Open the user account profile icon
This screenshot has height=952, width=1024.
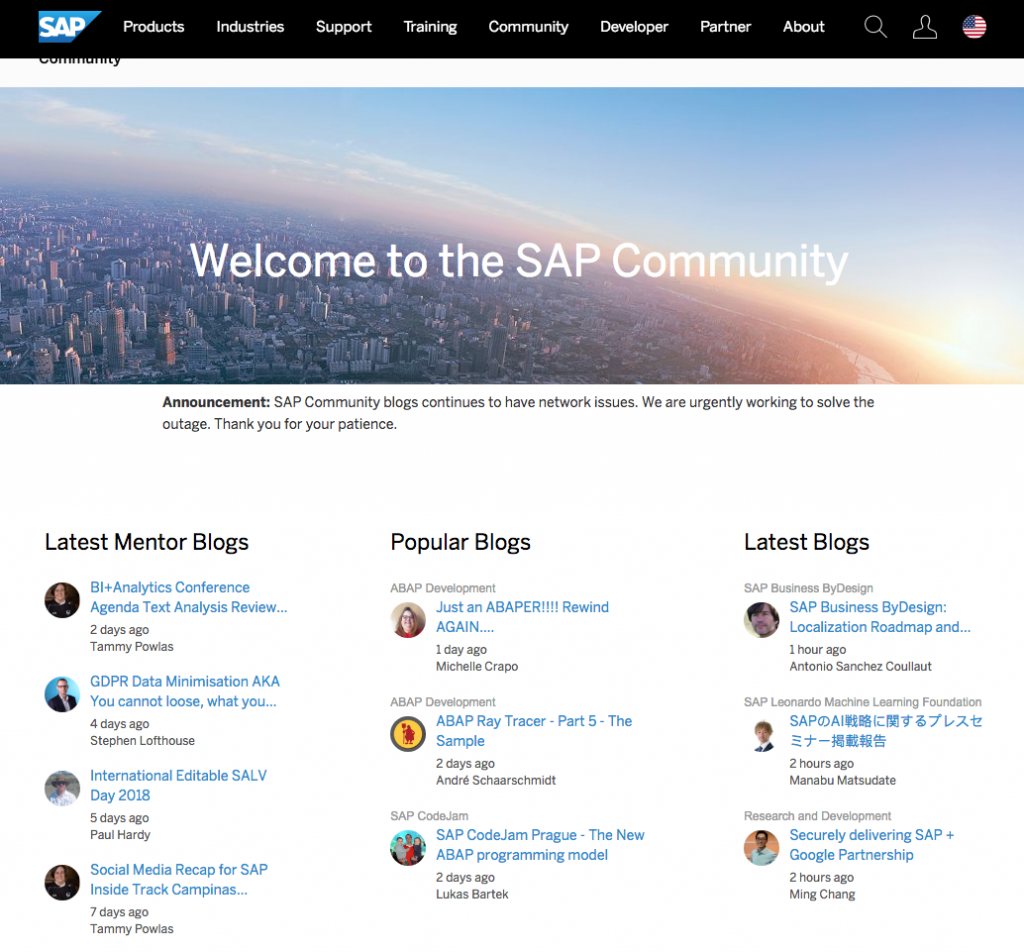[x=925, y=27]
